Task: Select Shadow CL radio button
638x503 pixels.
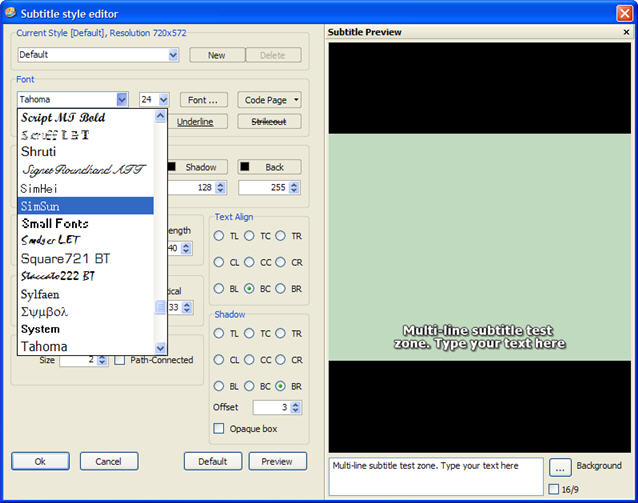Action: [219, 360]
